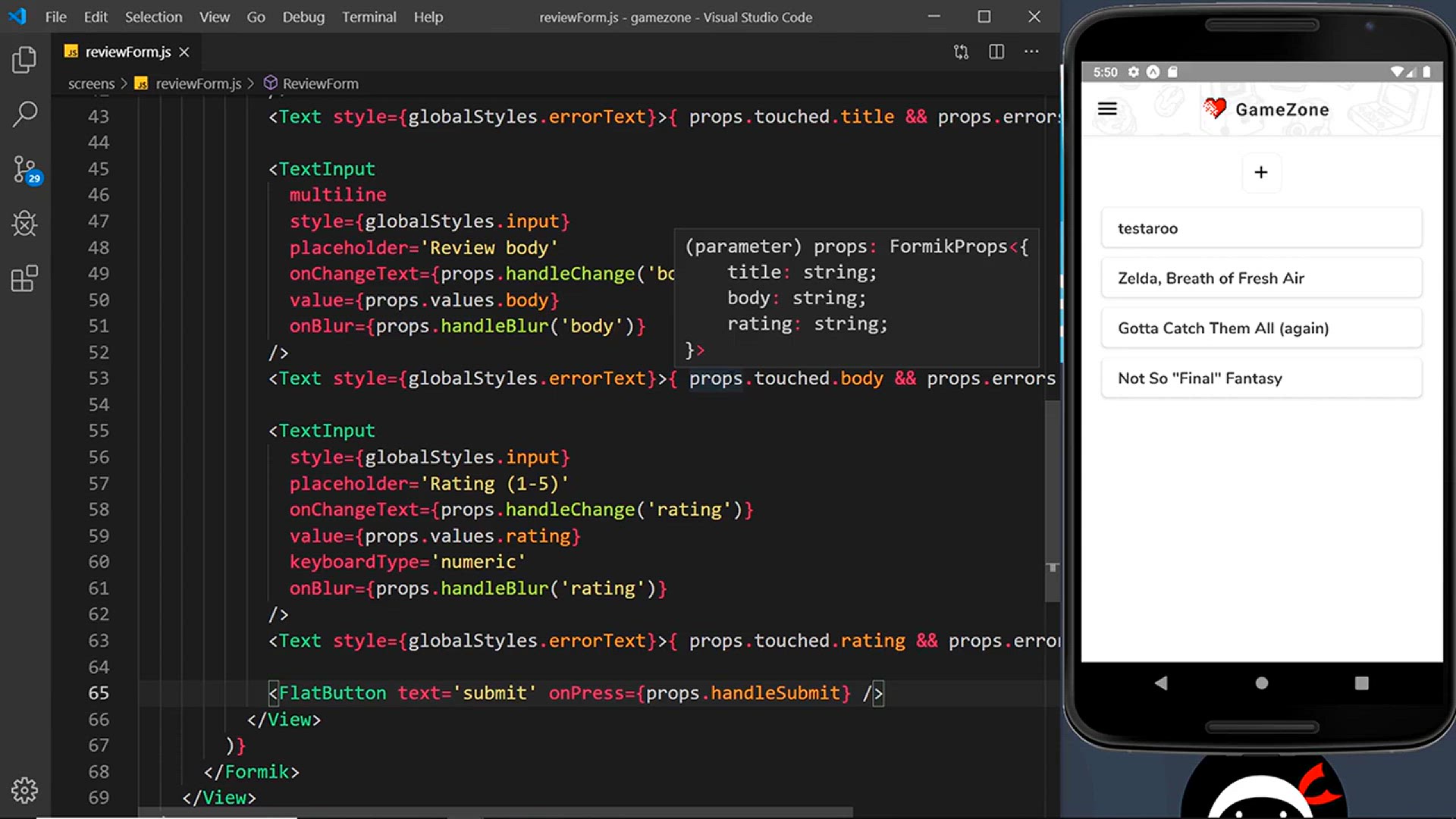
Task: Split the editor to the right
Action: pos(996,52)
